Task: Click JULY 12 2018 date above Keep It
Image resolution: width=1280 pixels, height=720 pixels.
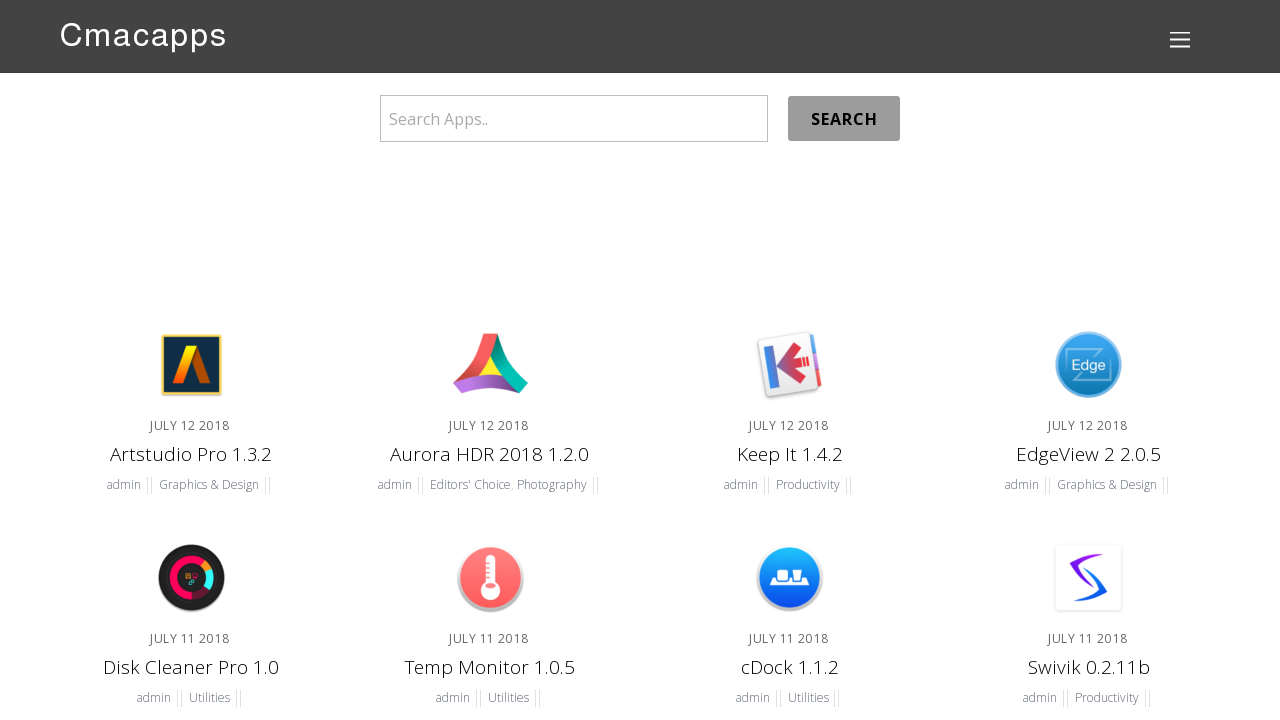Action: [789, 425]
